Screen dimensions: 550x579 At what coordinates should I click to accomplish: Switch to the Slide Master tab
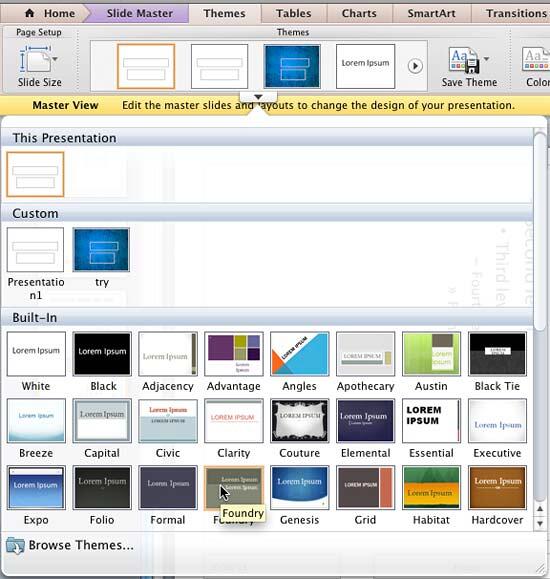140,13
